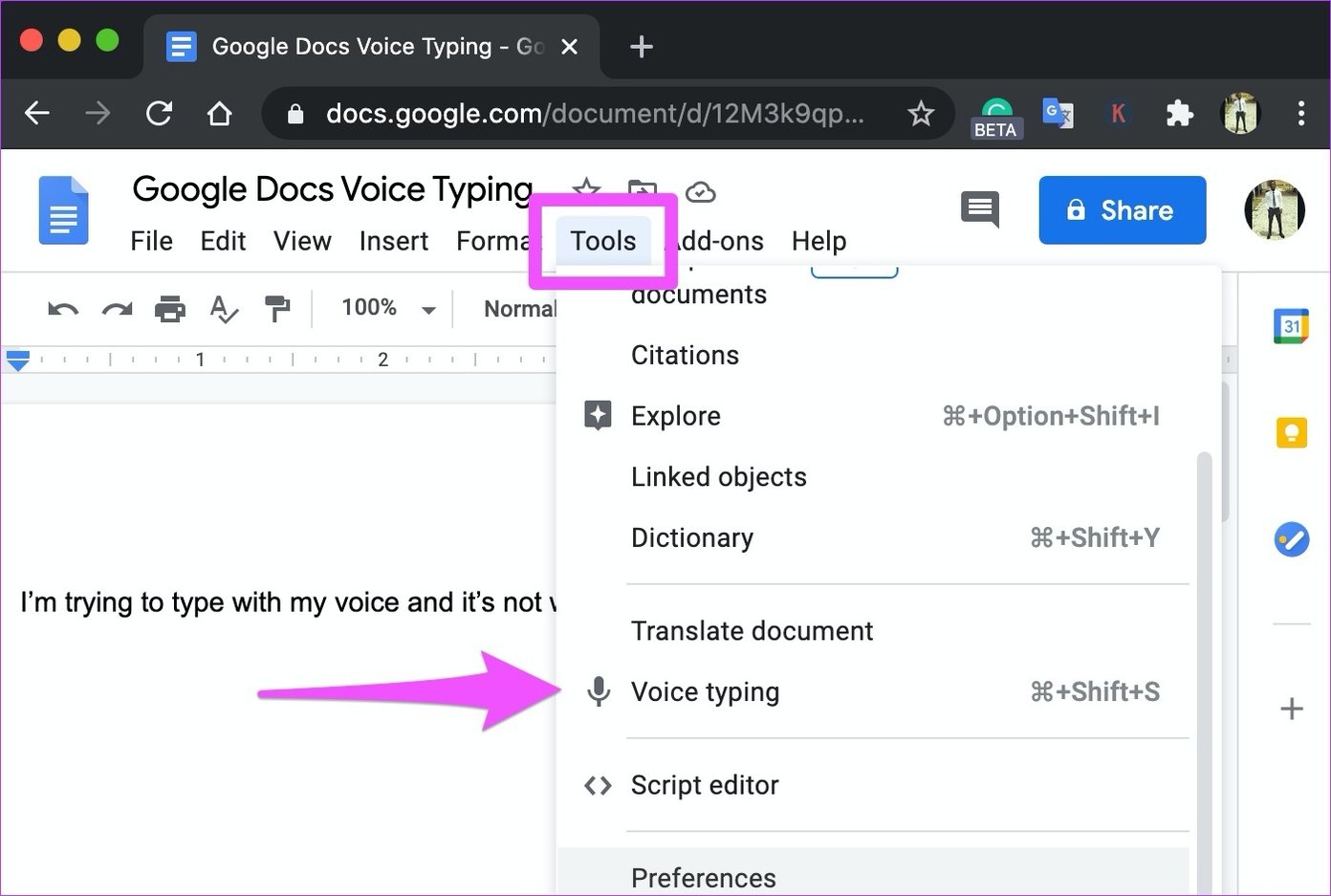Open Google Keep side panel

click(x=1292, y=433)
